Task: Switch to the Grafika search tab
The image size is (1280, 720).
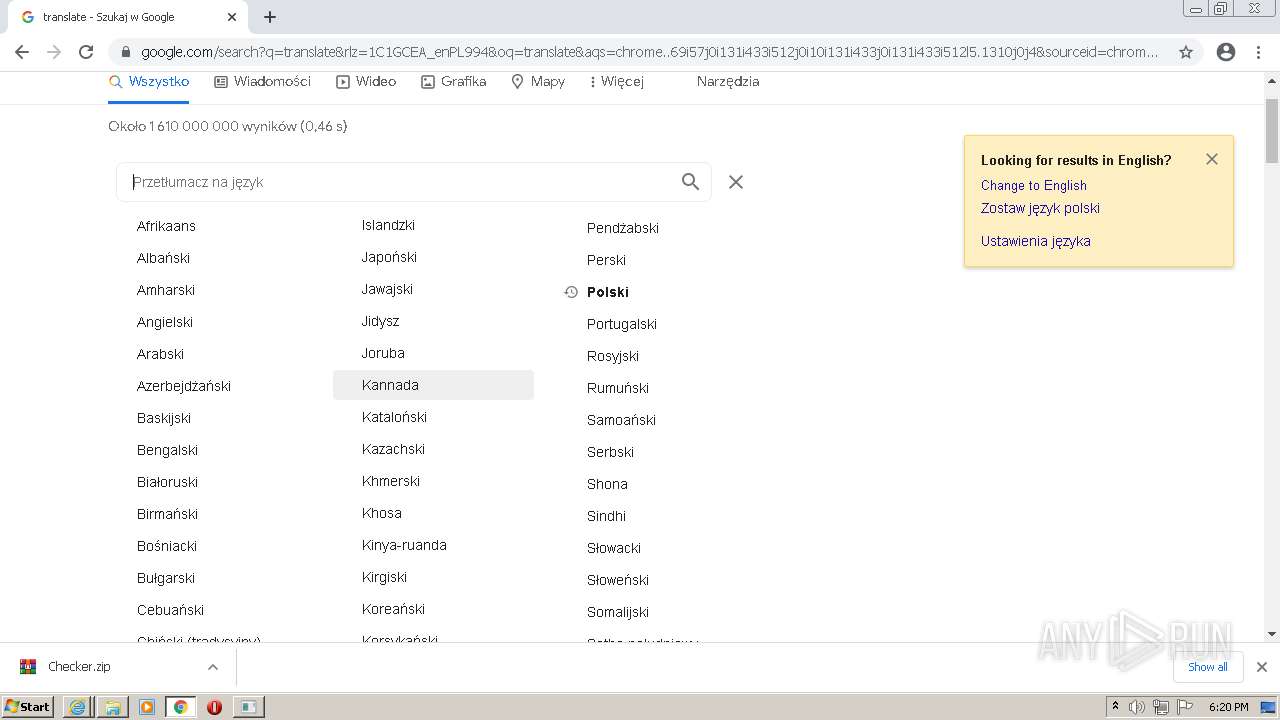Action: click(454, 82)
